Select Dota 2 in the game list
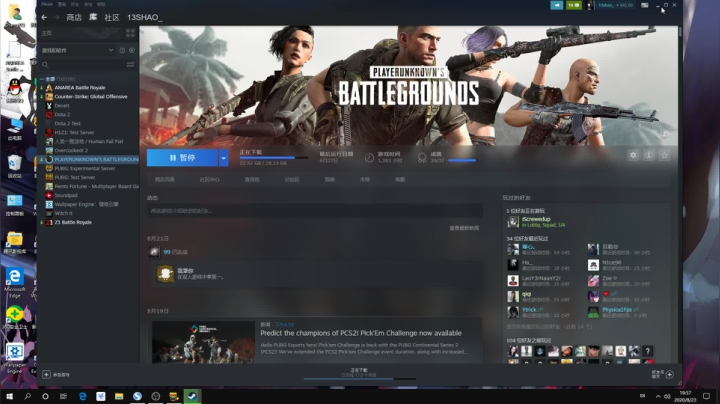Screen dimensions: 720x404 coord(62,114)
